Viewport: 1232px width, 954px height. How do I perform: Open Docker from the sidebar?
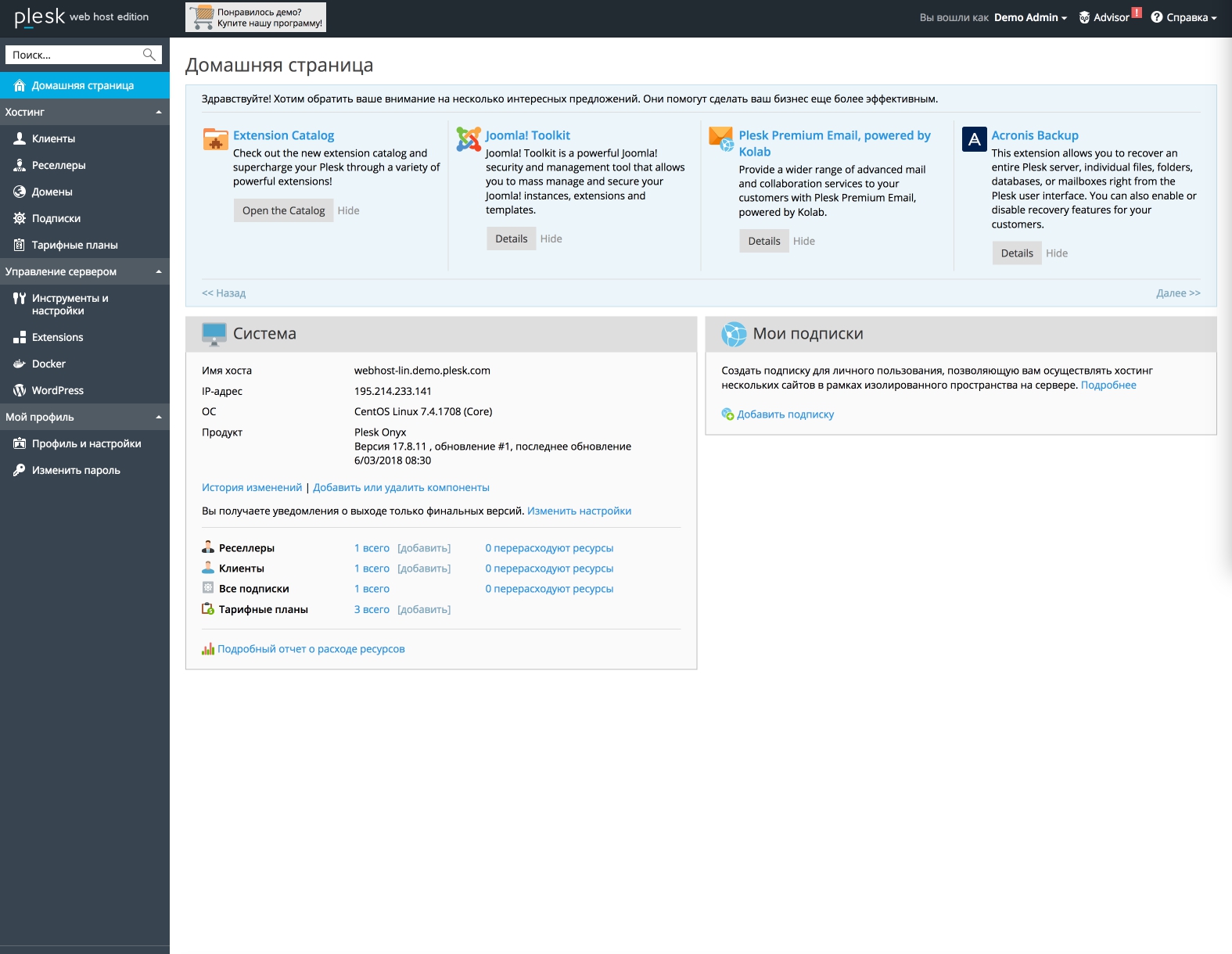point(48,364)
